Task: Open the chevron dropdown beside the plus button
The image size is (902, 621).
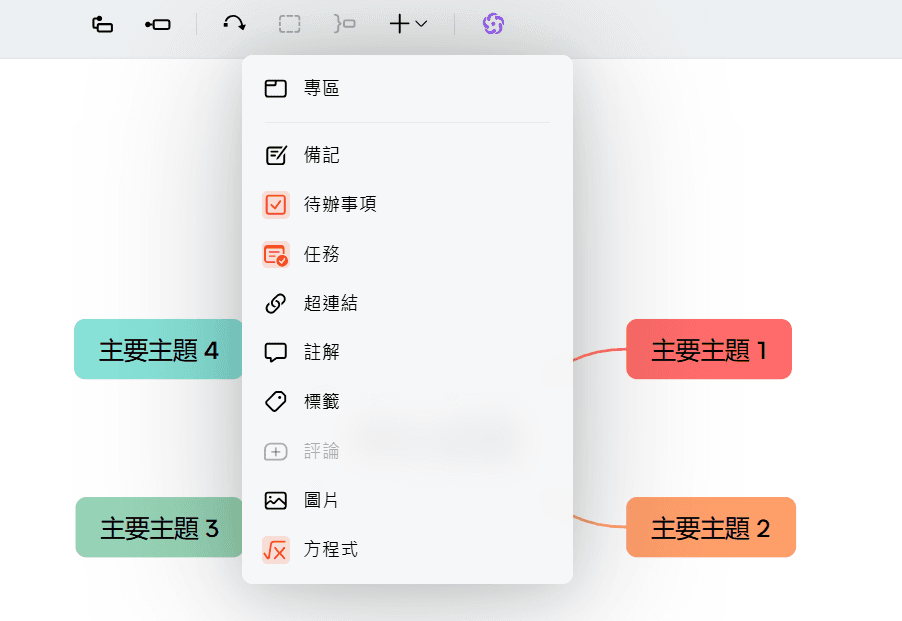Action: [x=419, y=23]
